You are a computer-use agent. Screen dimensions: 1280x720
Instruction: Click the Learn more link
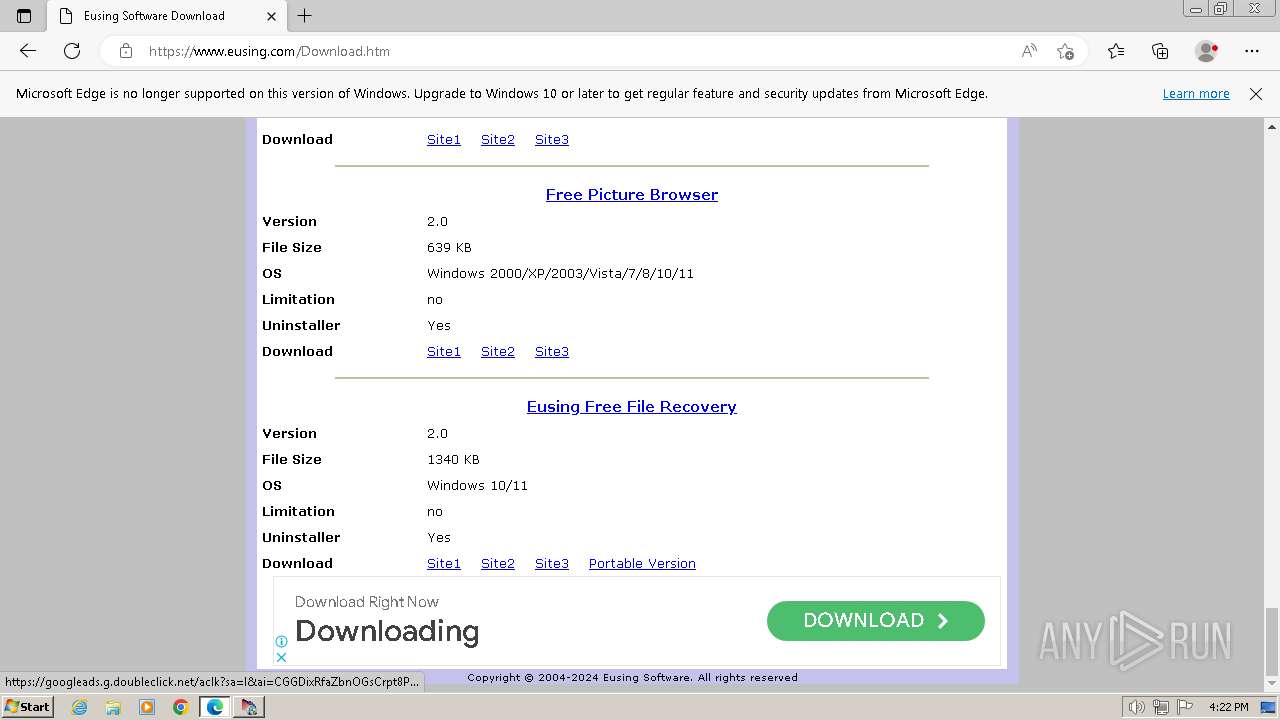pos(1196,94)
